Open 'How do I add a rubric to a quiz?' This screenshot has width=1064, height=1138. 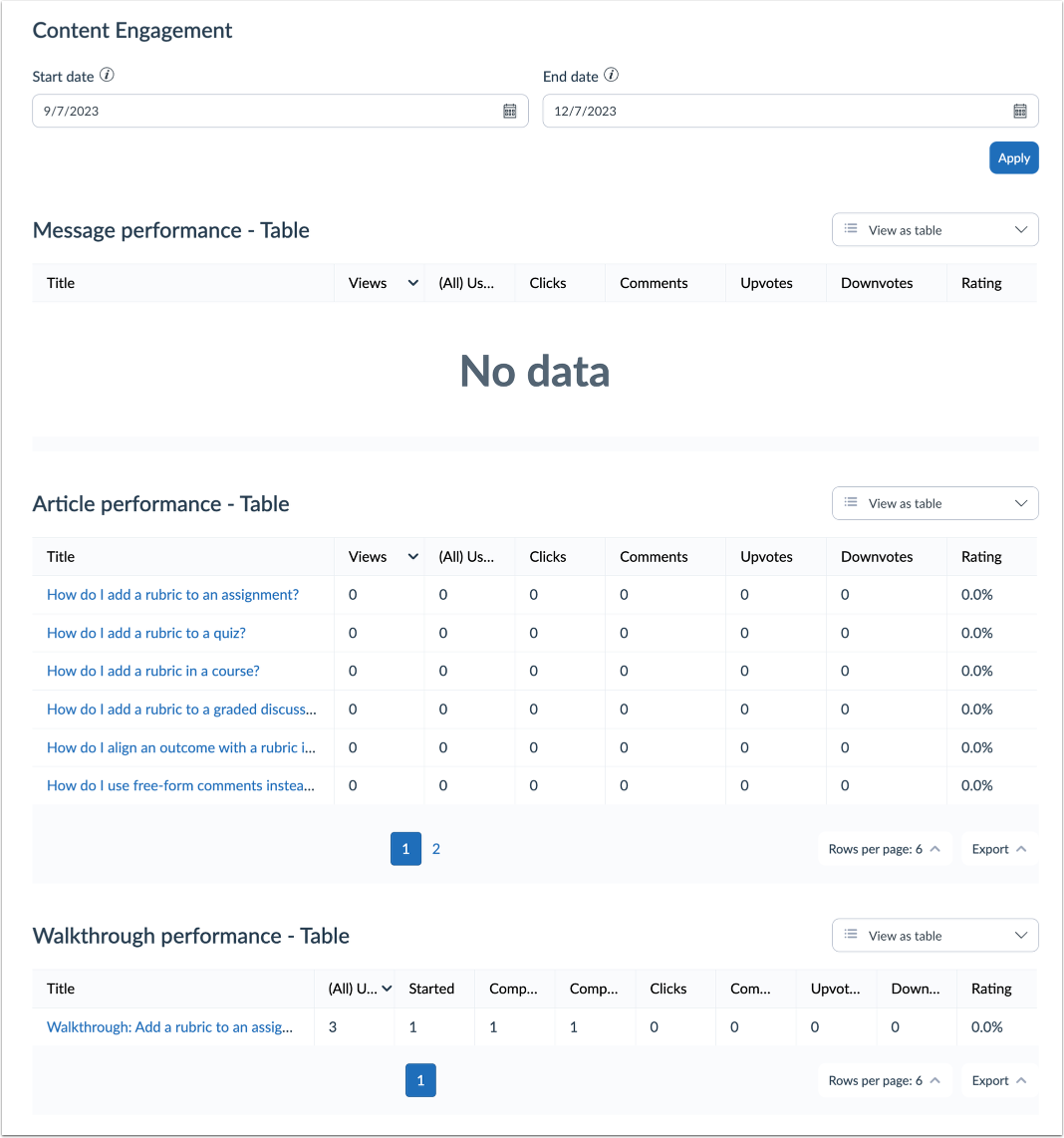click(145, 632)
